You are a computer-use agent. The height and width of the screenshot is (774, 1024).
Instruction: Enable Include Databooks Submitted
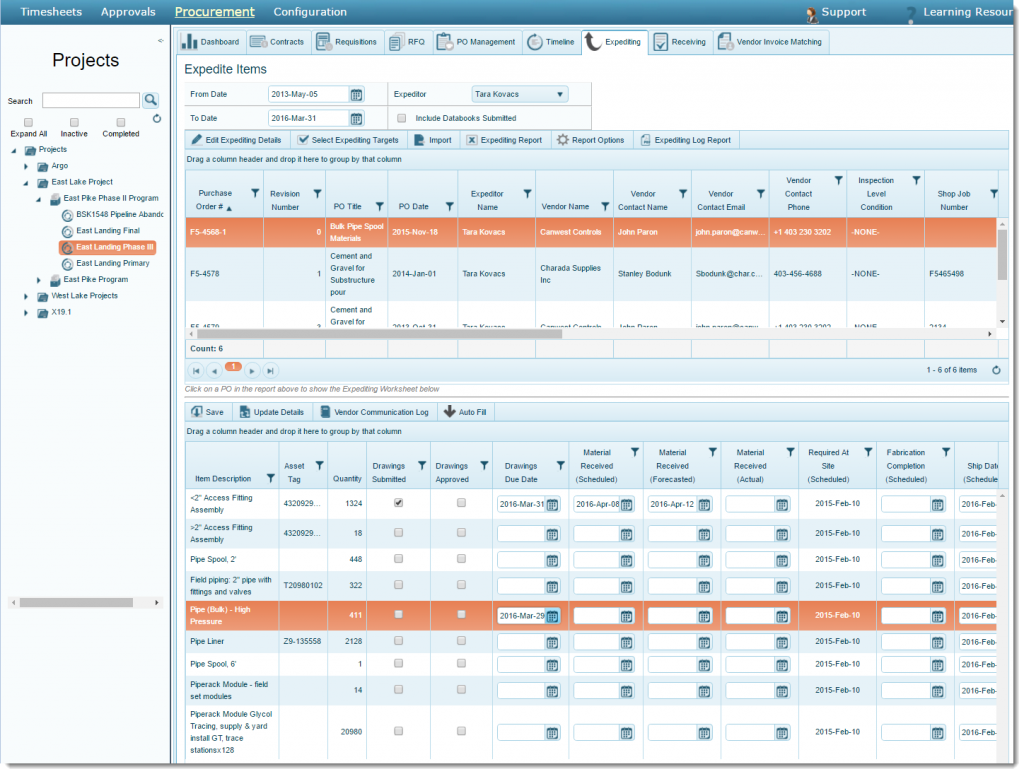(x=404, y=117)
